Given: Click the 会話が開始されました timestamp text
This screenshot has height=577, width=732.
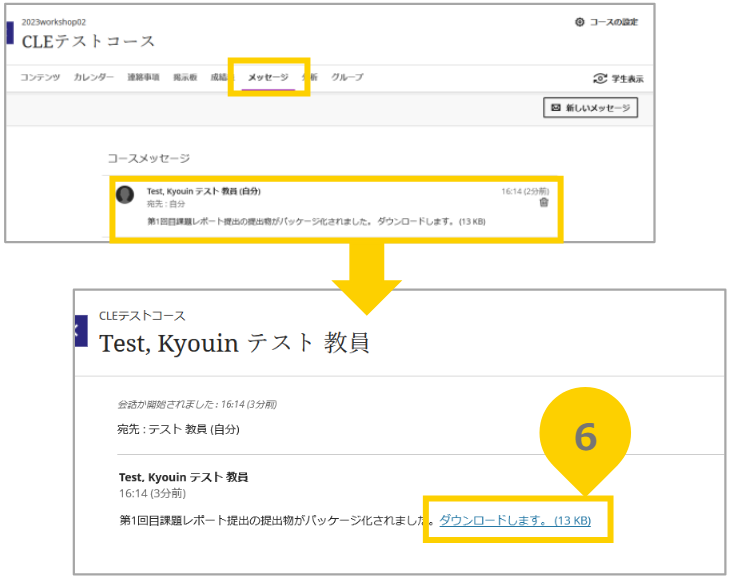Looking at the screenshot, I should pyautogui.click(x=197, y=404).
